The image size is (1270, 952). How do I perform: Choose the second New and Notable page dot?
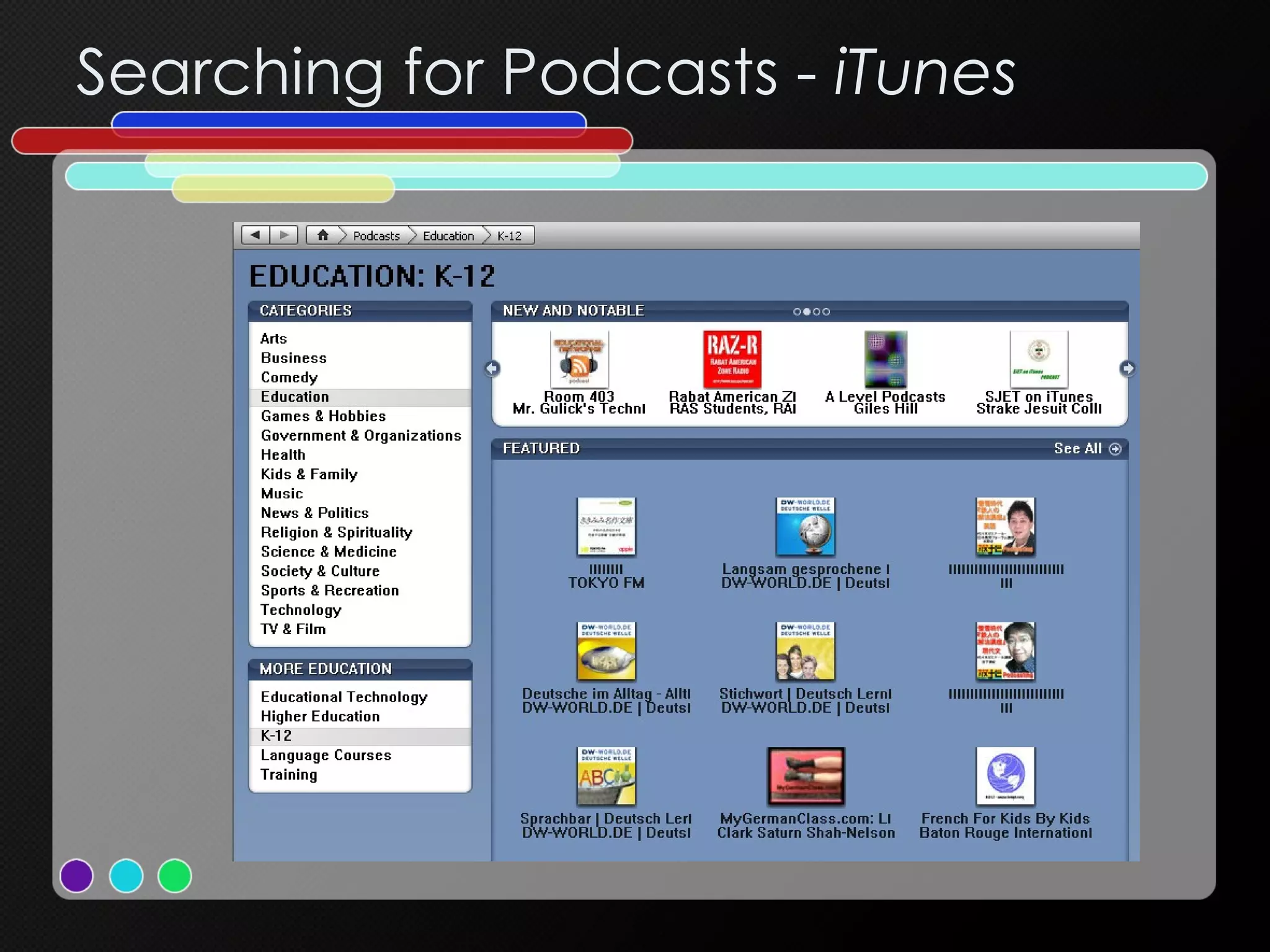coord(807,312)
